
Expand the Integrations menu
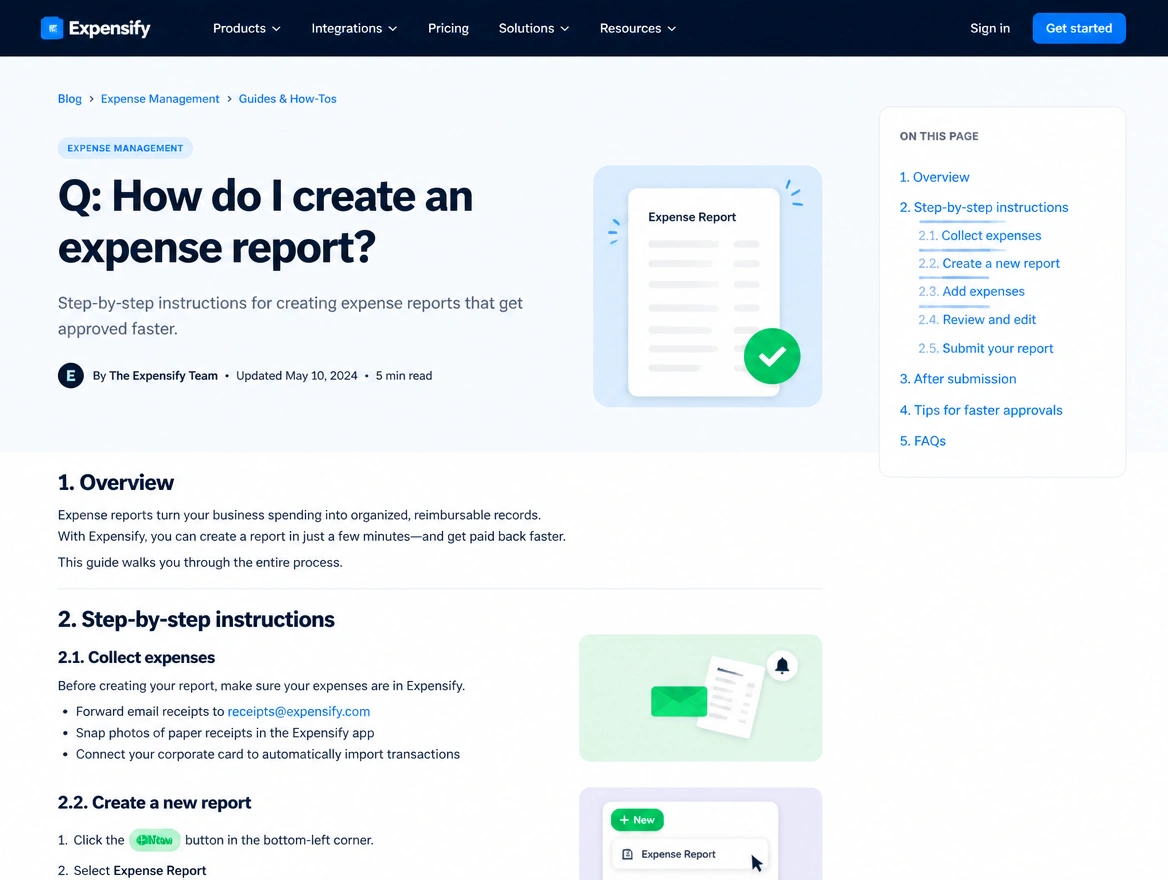tap(354, 28)
